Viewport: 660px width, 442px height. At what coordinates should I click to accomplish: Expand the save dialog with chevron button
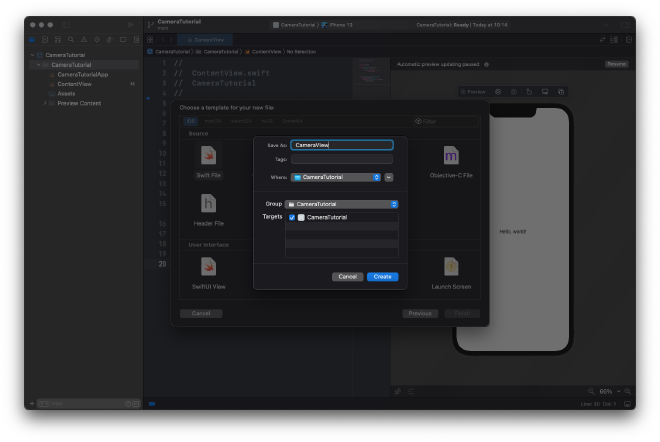click(x=388, y=177)
